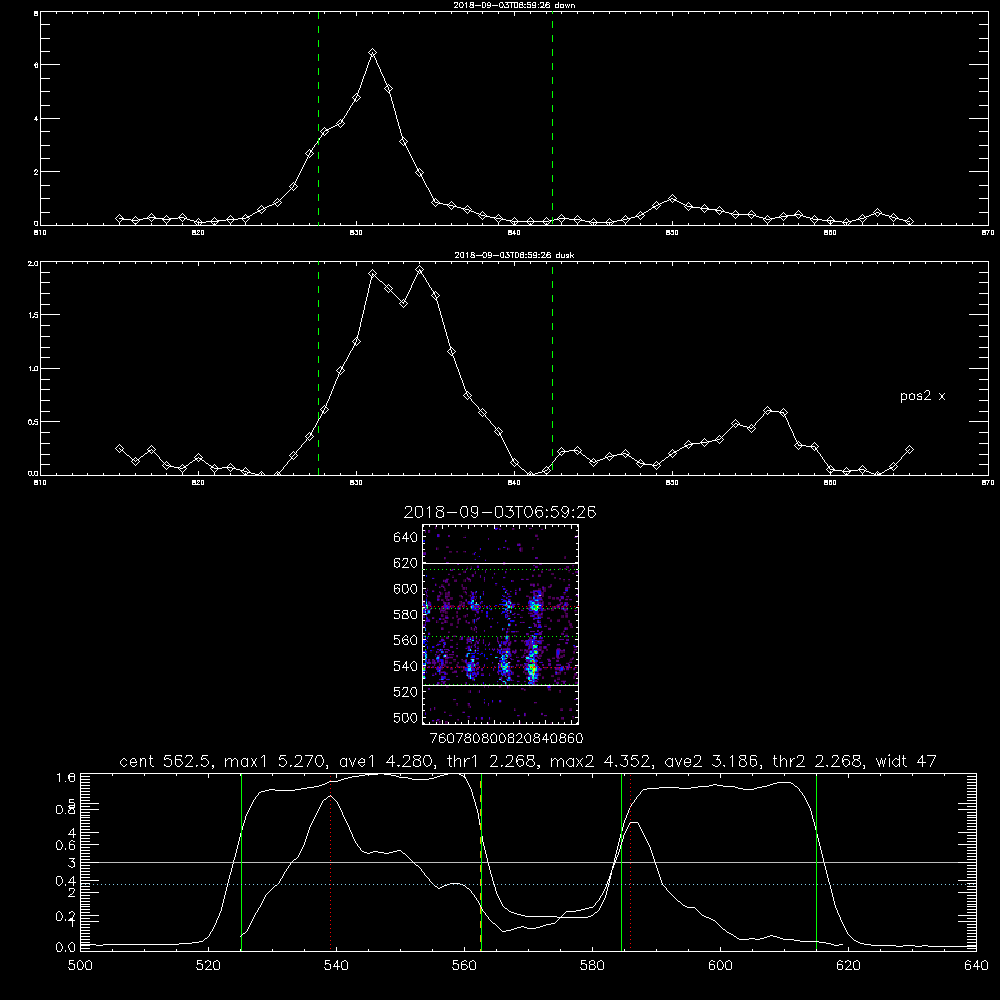Click the x-axis label 600 on bottom plot

[x=721, y=966]
